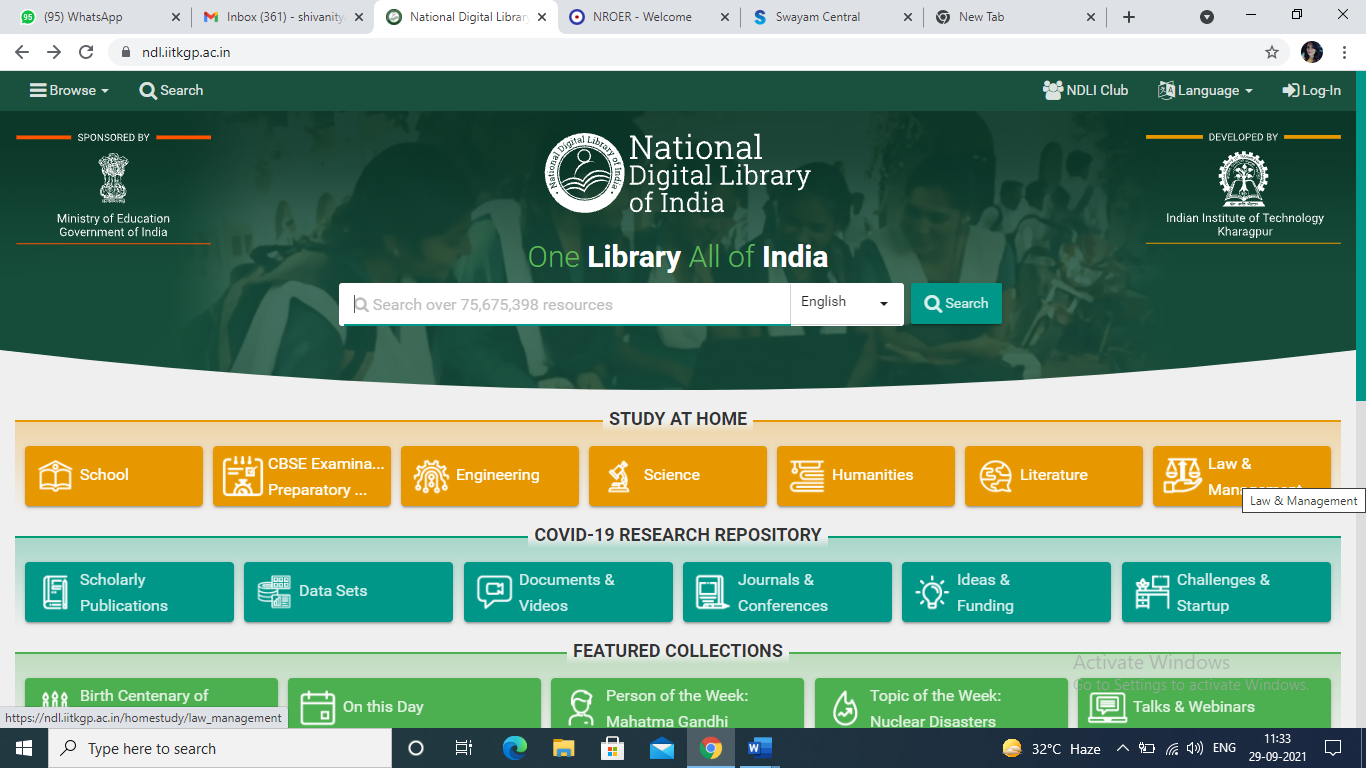This screenshot has width=1366, height=768.
Task: Expand the English search language dropdown
Action: coord(845,303)
